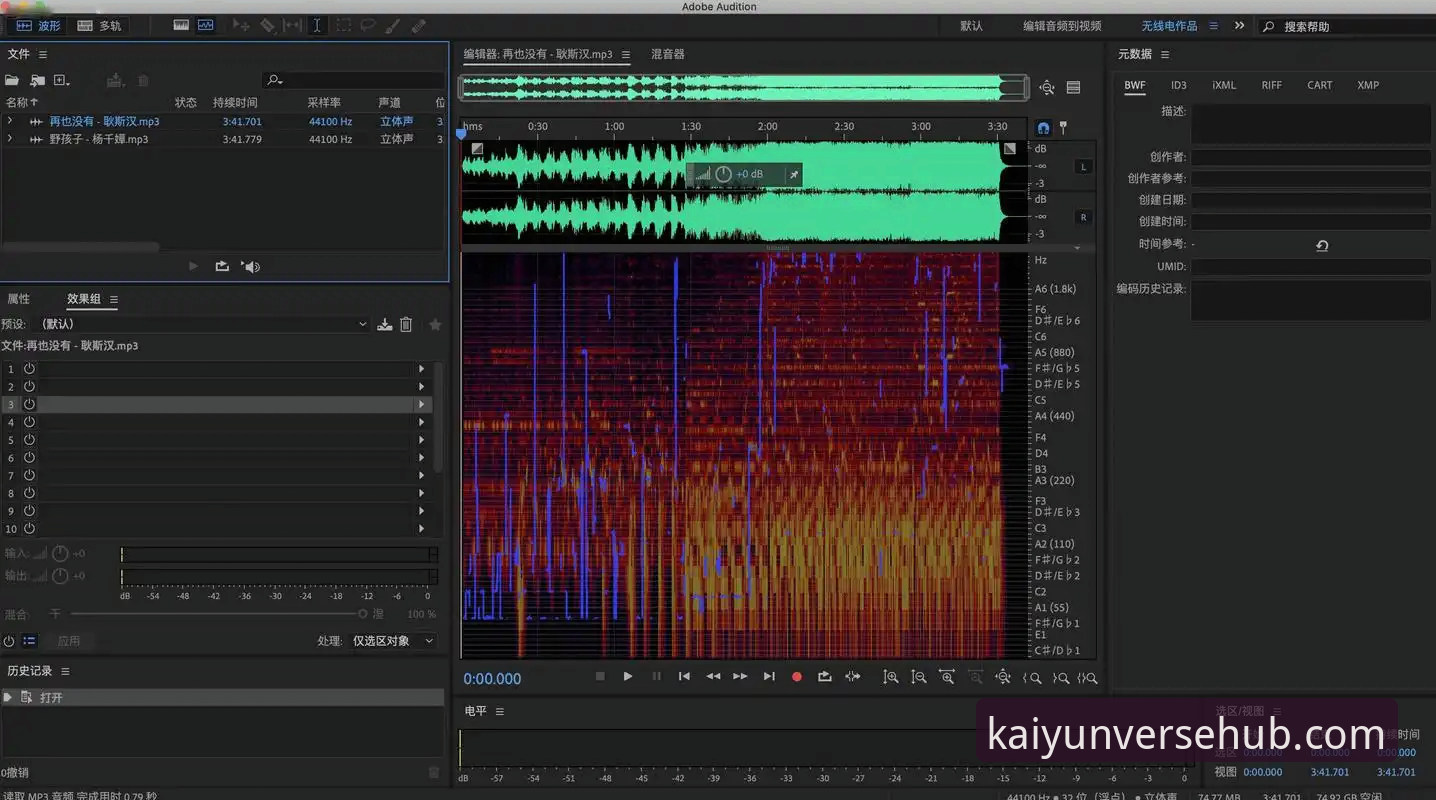Start recording with the red record button
Screen dimensions: 1436x800
coord(796,676)
